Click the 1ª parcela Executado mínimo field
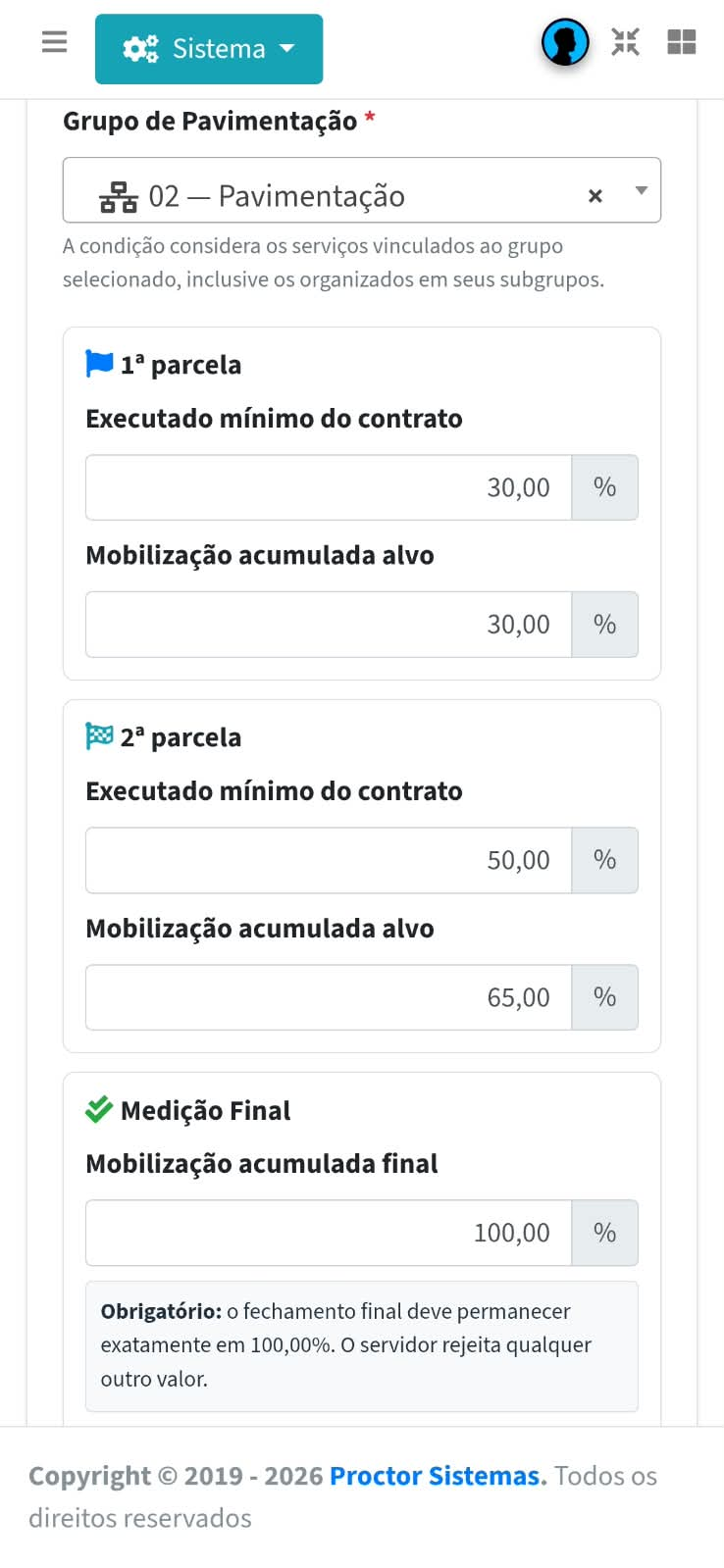 tap(329, 487)
